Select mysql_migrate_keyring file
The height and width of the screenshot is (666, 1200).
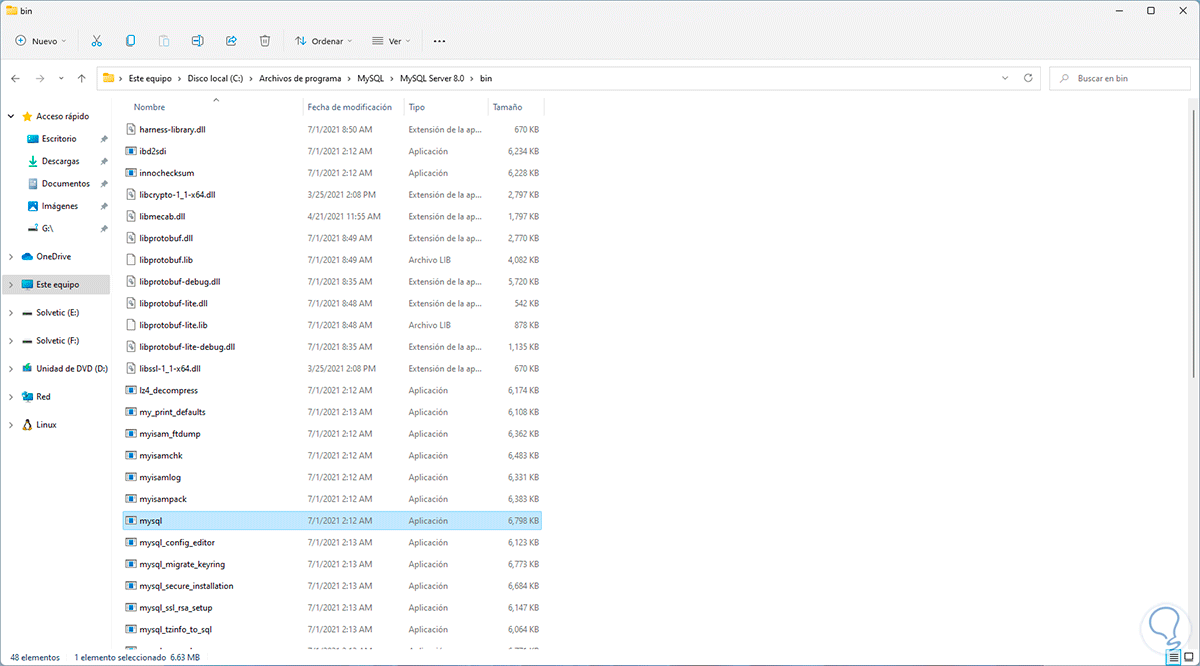click(x=331, y=565)
